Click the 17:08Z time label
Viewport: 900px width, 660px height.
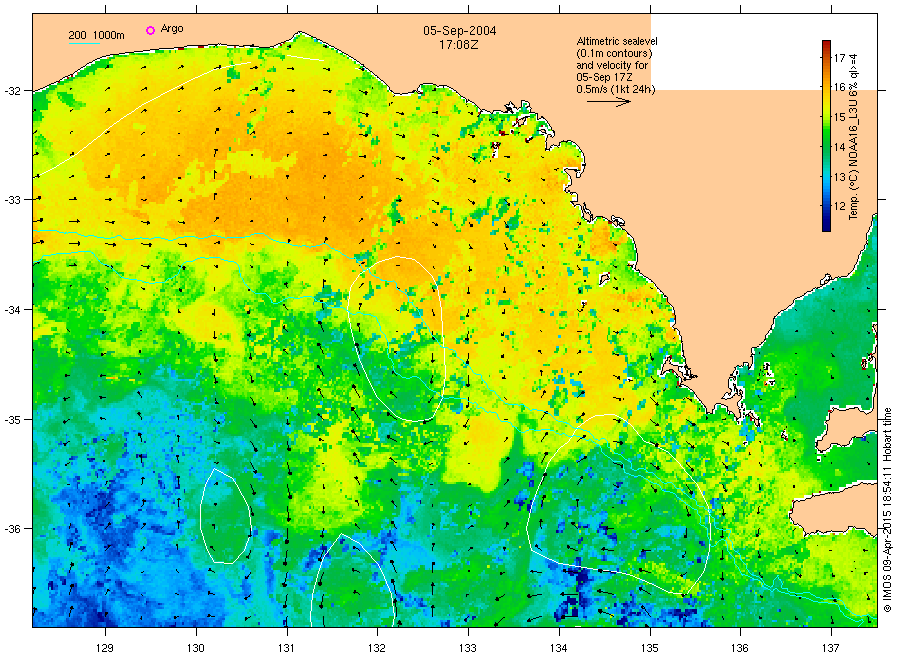coord(459,44)
